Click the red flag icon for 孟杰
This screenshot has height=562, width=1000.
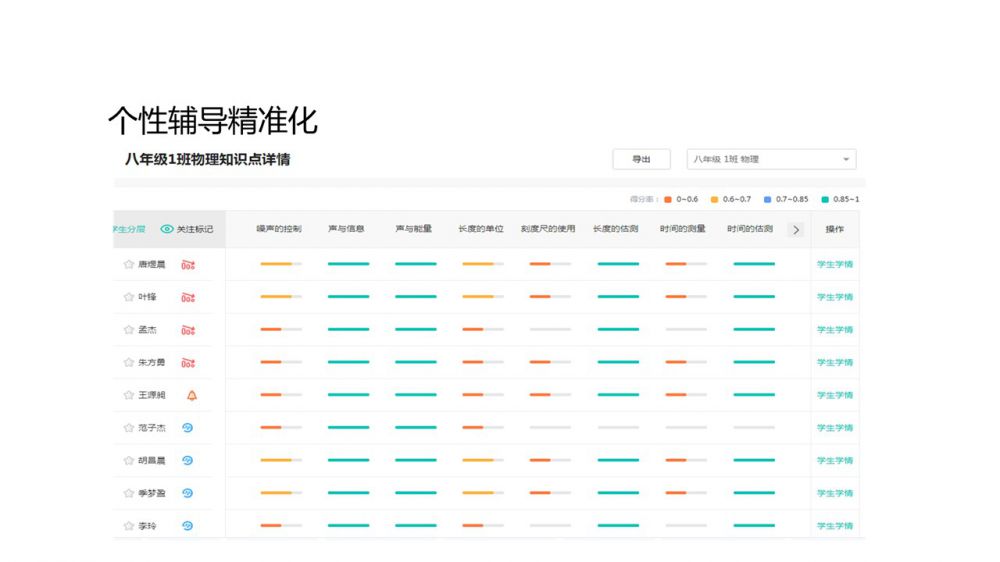188,330
